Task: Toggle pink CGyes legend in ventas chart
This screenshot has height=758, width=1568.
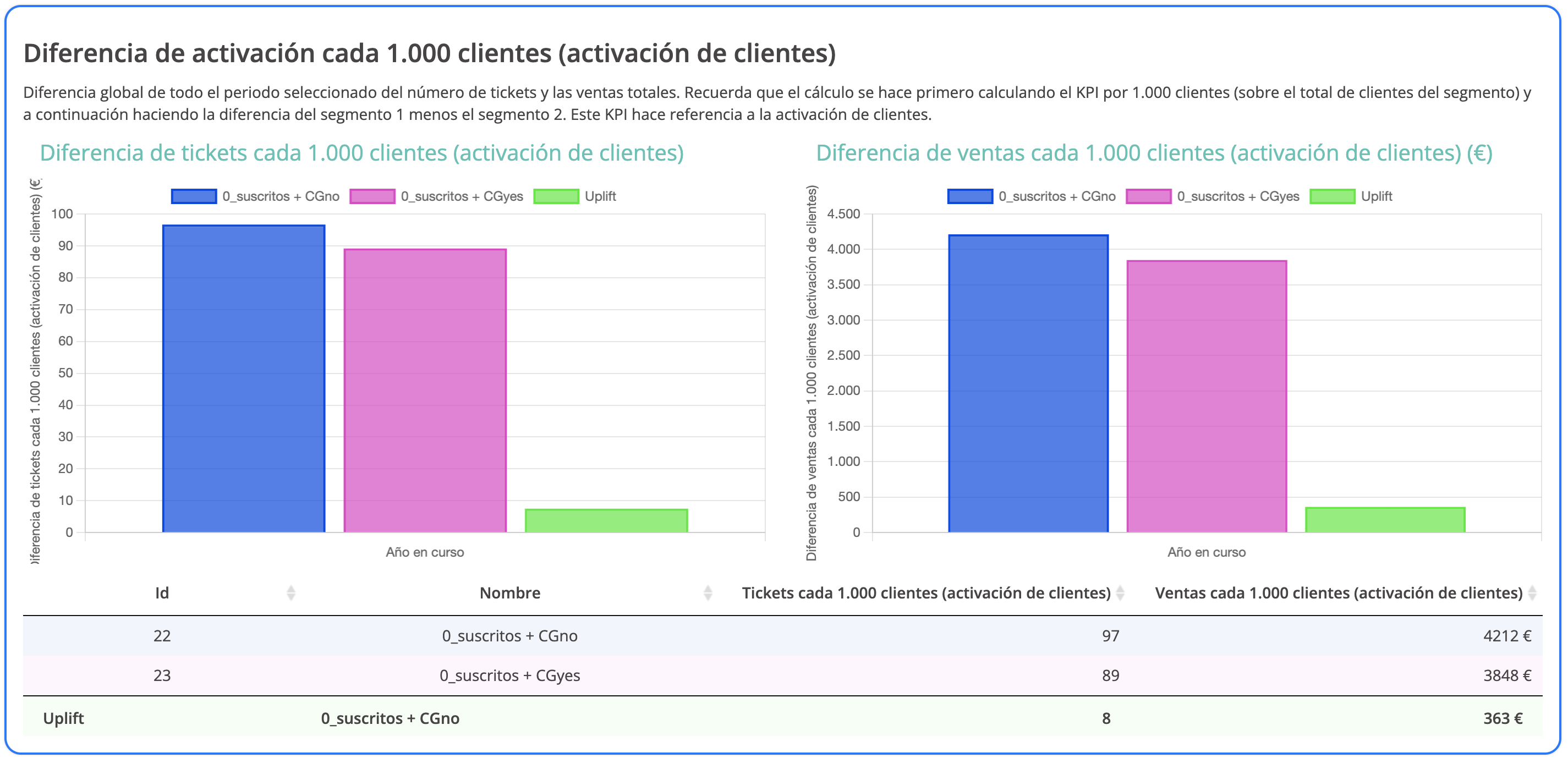Action: pos(1149,196)
